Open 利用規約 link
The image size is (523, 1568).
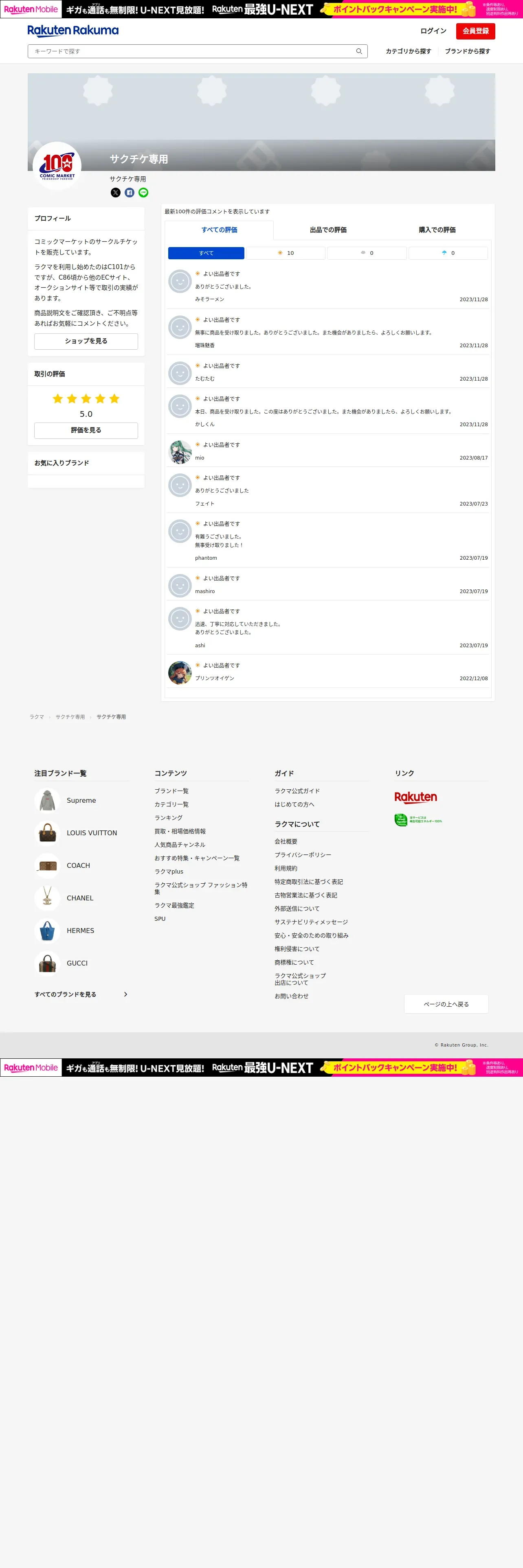[x=286, y=869]
